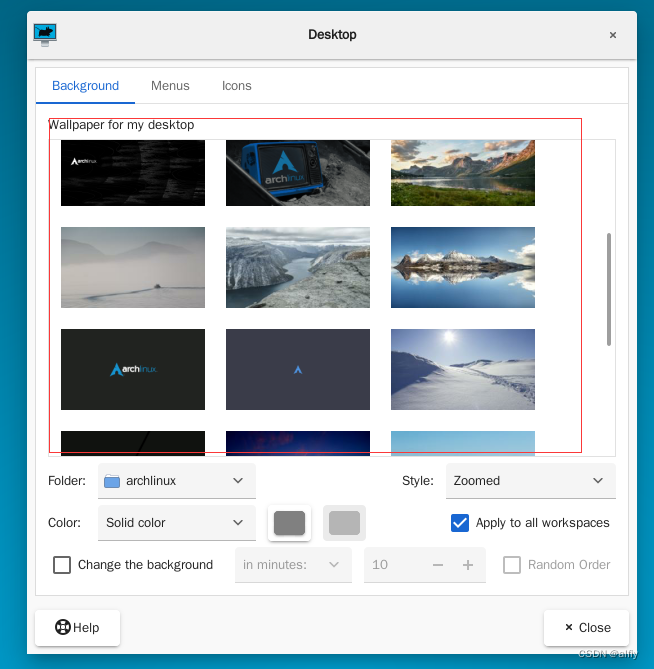654x669 pixels.
Task: Switch to the Menus tab
Action: pyautogui.click(x=170, y=86)
